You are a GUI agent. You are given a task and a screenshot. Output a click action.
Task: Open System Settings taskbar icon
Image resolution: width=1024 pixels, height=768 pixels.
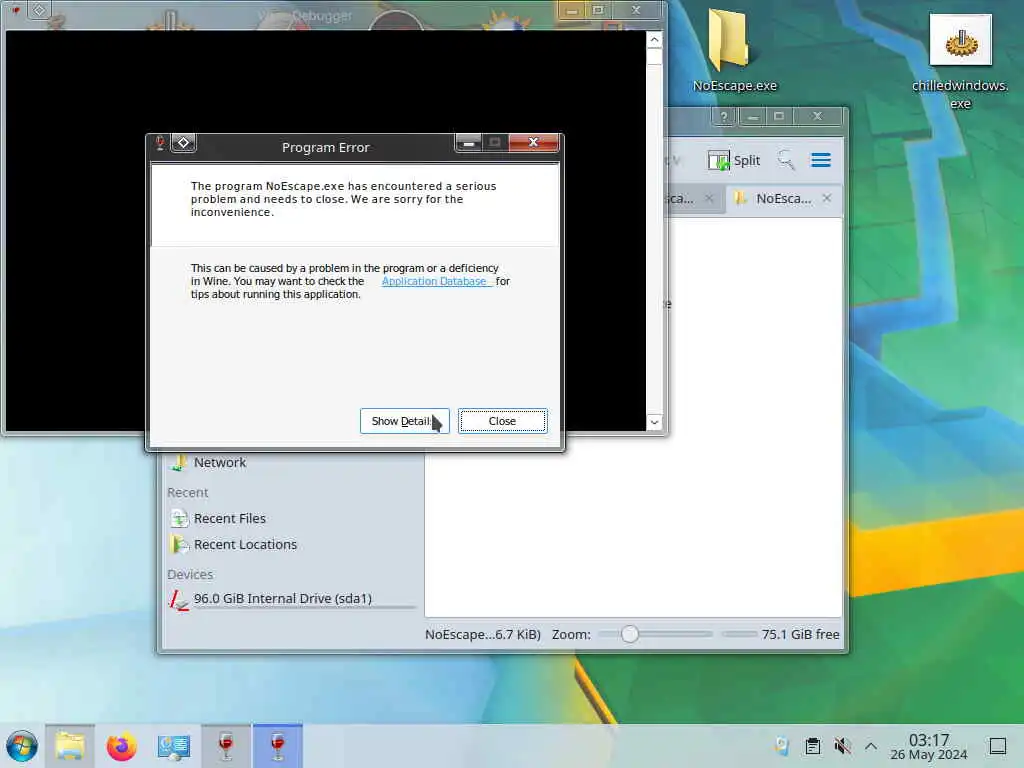tap(173, 746)
